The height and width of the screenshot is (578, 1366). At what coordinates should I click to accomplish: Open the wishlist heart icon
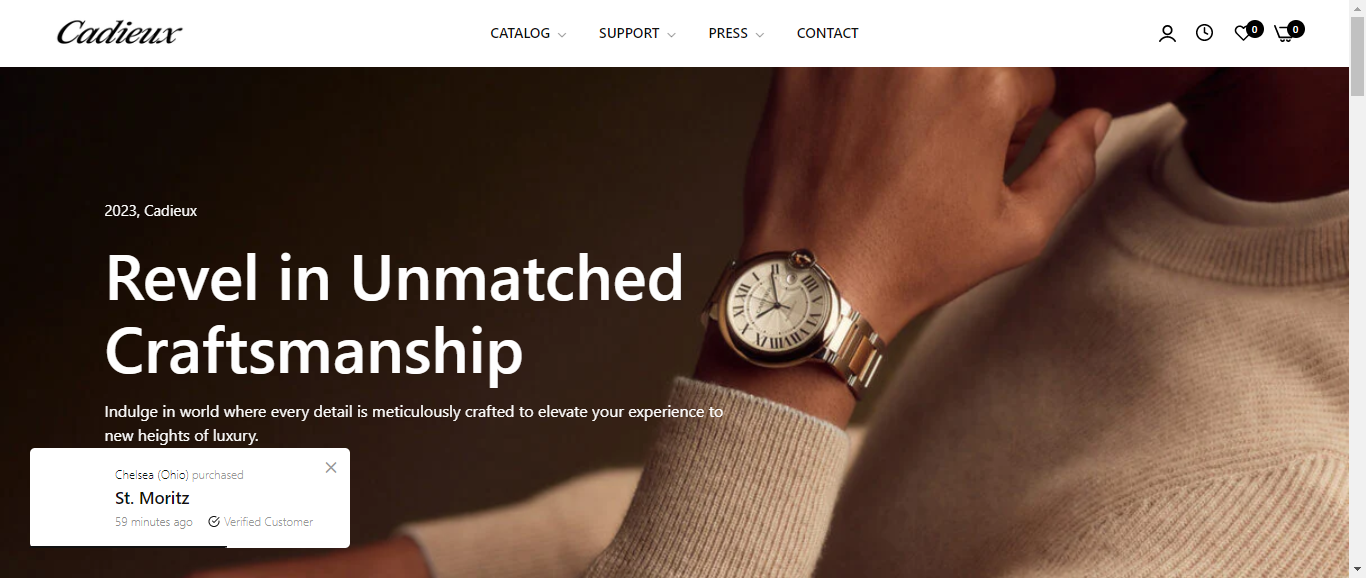pyautogui.click(x=1243, y=34)
